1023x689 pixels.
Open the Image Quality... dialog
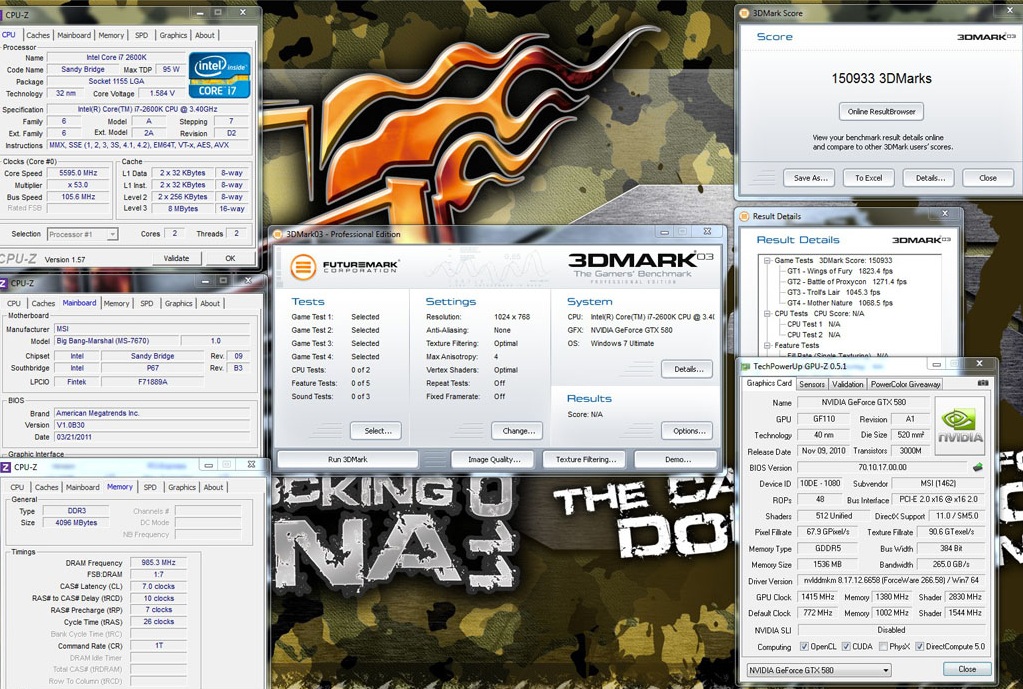(493, 459)
